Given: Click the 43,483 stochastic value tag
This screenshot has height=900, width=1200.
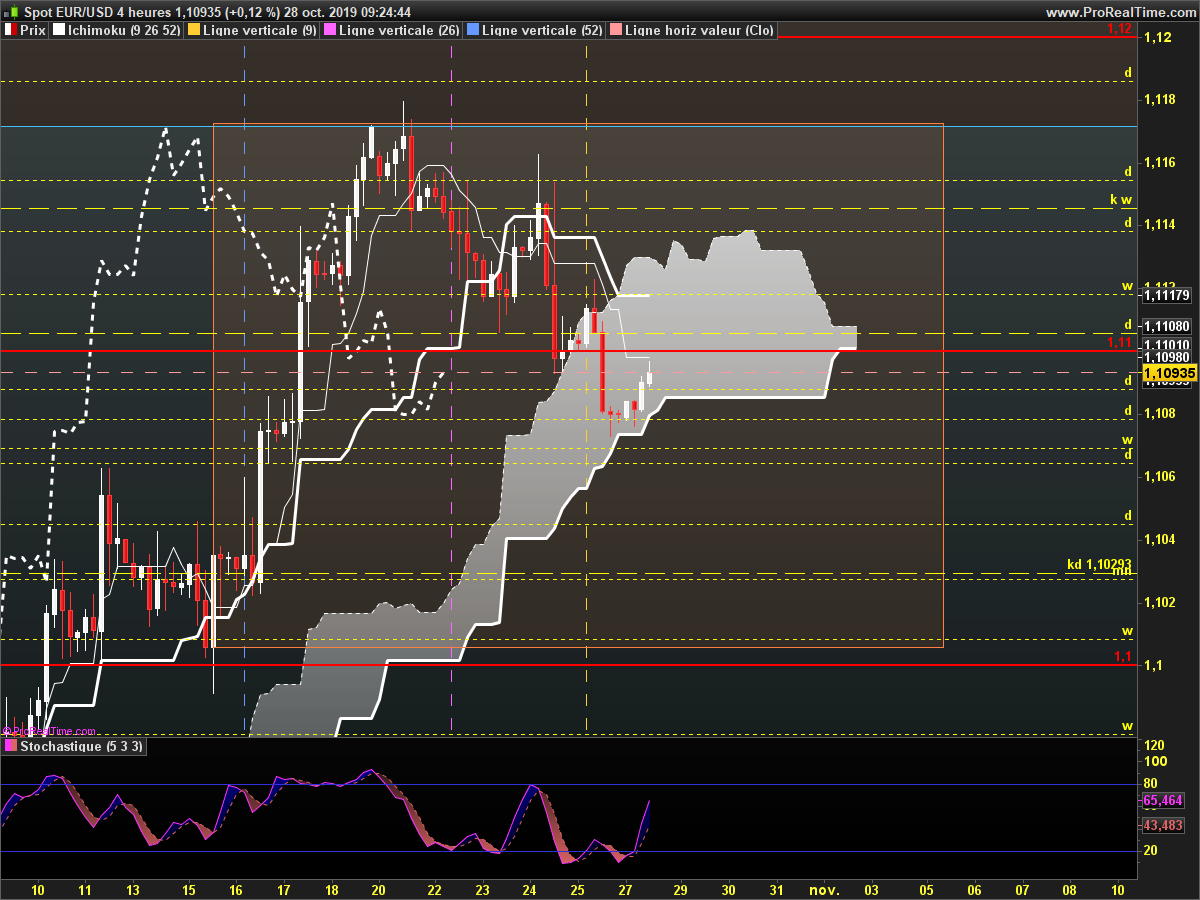Looking at the screenshot, I should pyautogui.click(x=1163, y=825).
